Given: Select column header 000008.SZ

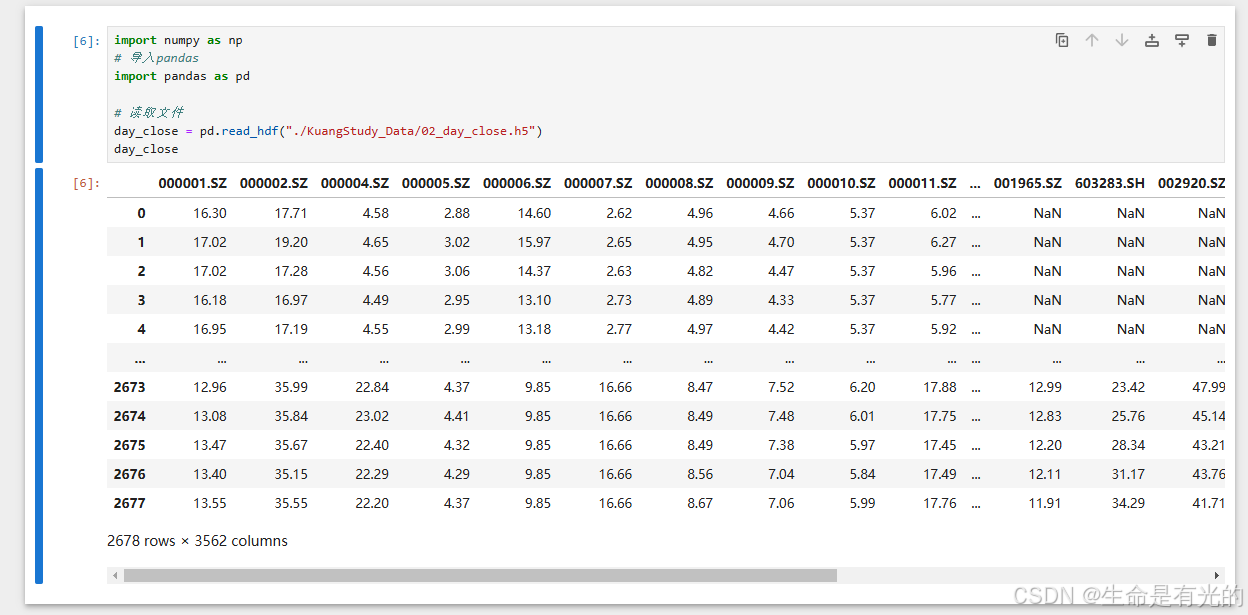Looking at the screenshot, I should pyautogui.click(x=678, y=183).
